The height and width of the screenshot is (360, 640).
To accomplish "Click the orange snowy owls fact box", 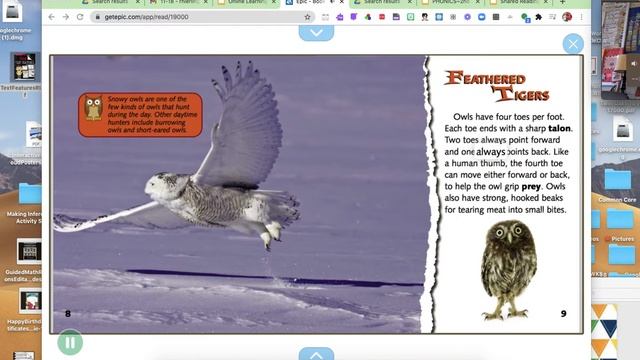I will coord(140,115).
